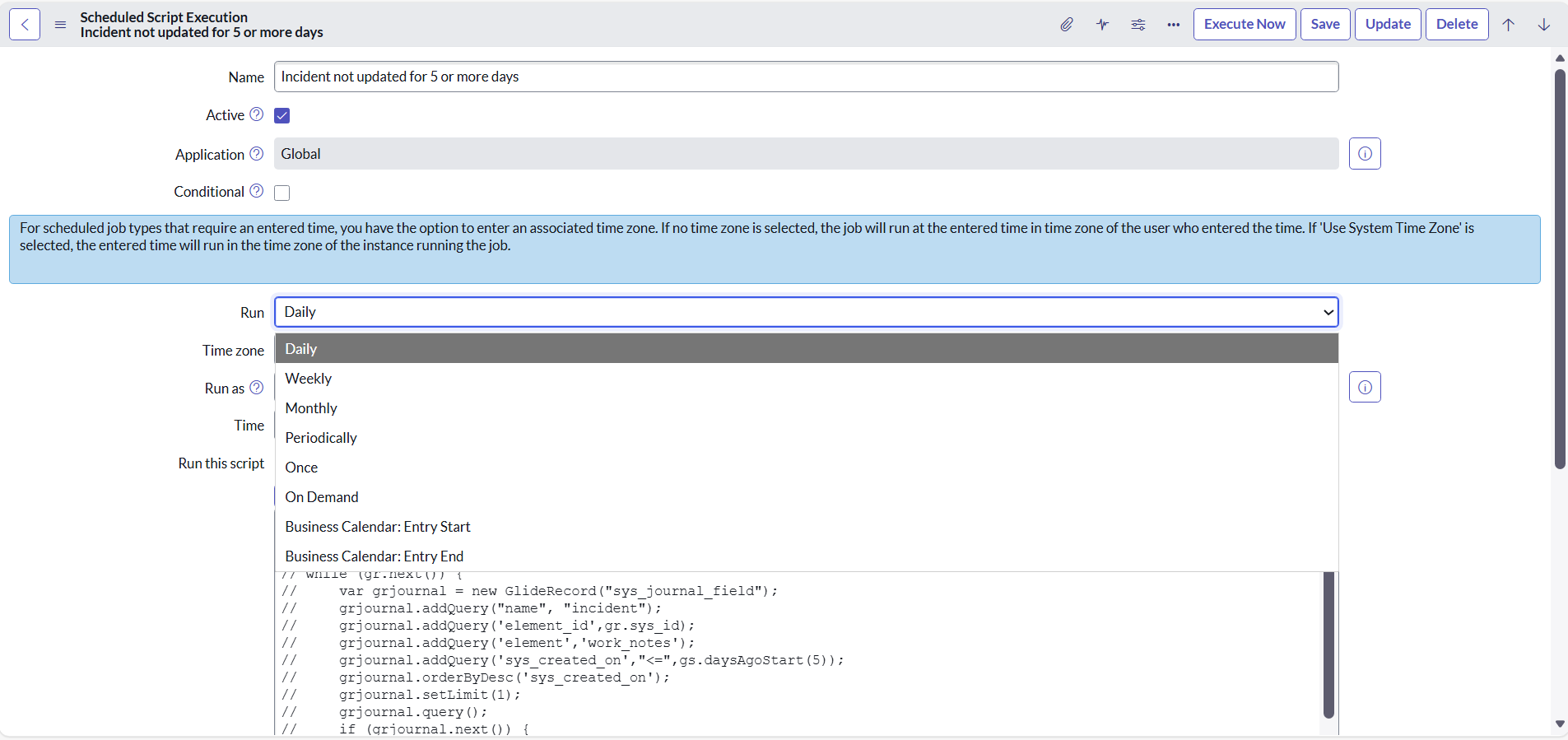The width and height of the screenshot is (1568, 740).
Task: Open the activity stream icon
Action: 1102,25
